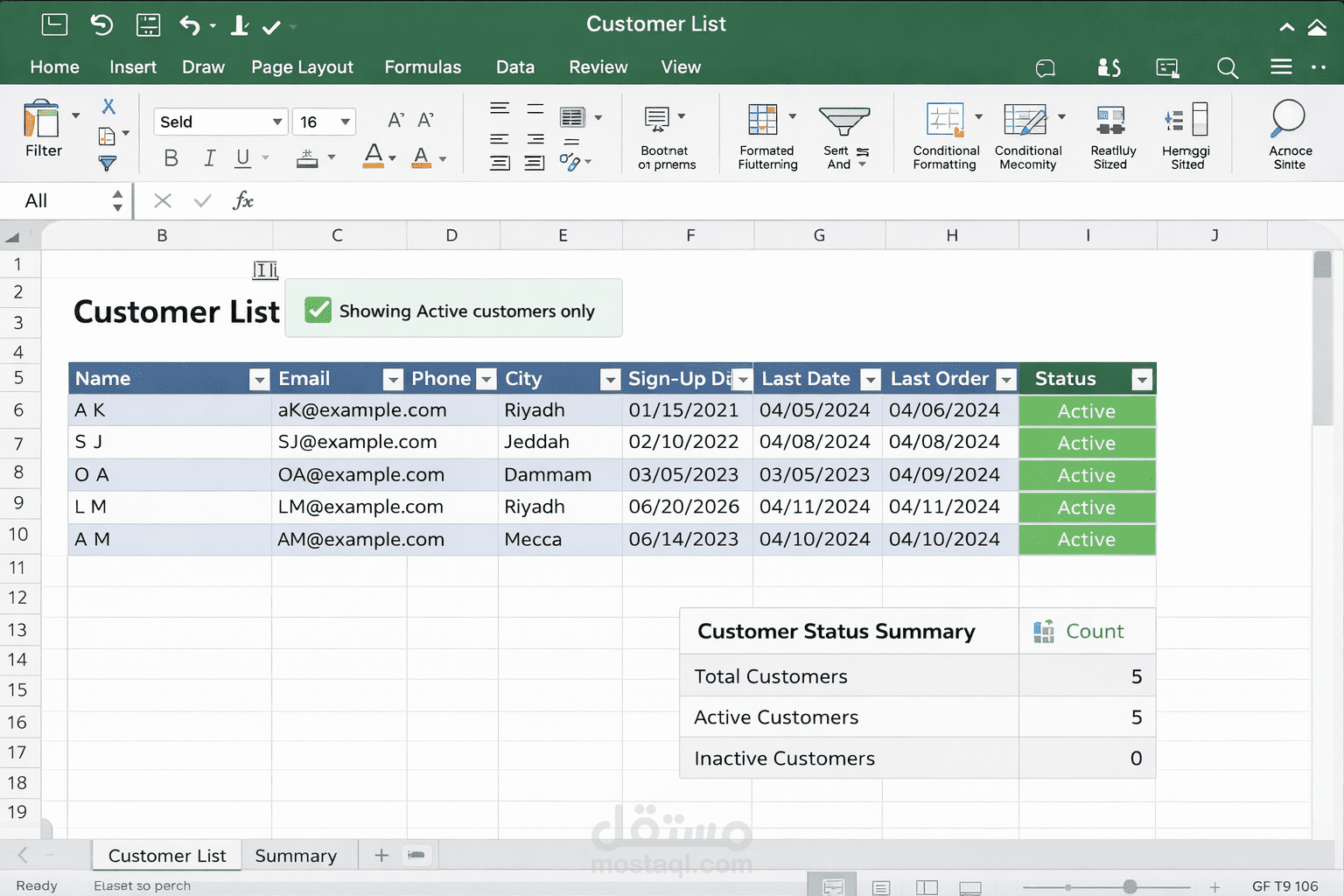Select all cells via corner triangle

12,236
